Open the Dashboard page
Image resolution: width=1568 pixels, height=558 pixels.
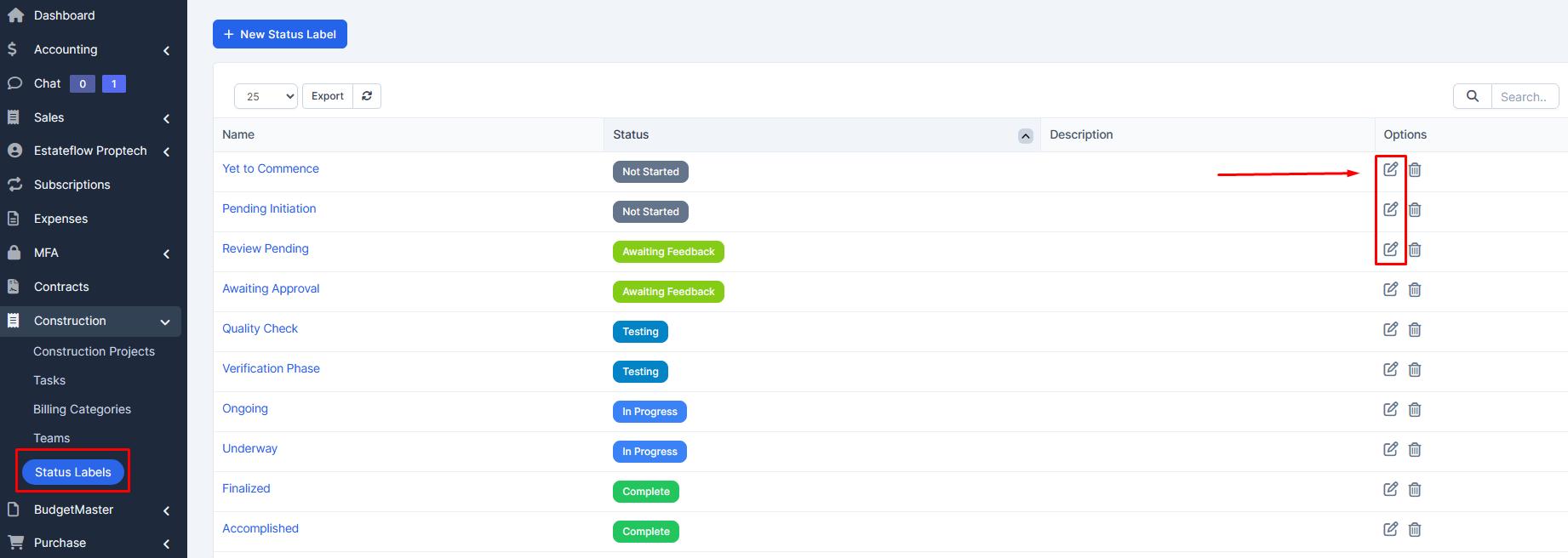64,15
